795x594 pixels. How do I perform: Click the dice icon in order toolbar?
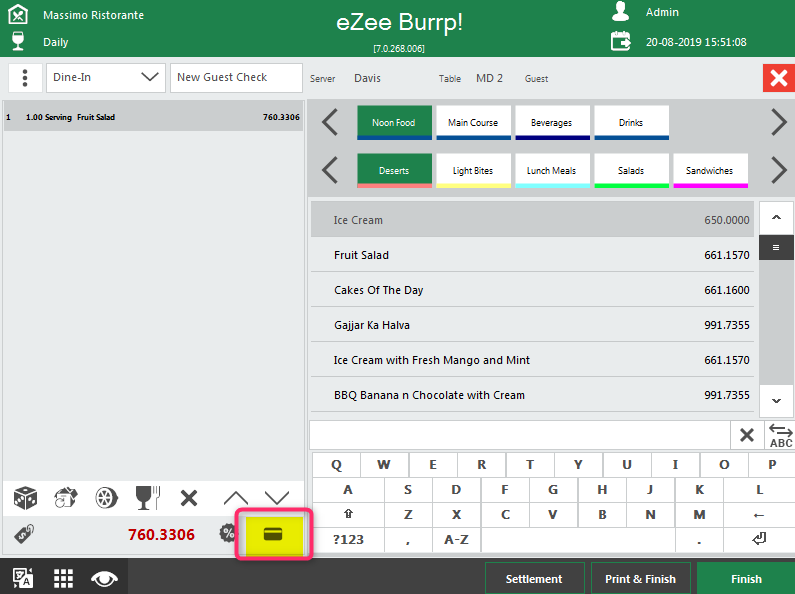pos(25,498)
